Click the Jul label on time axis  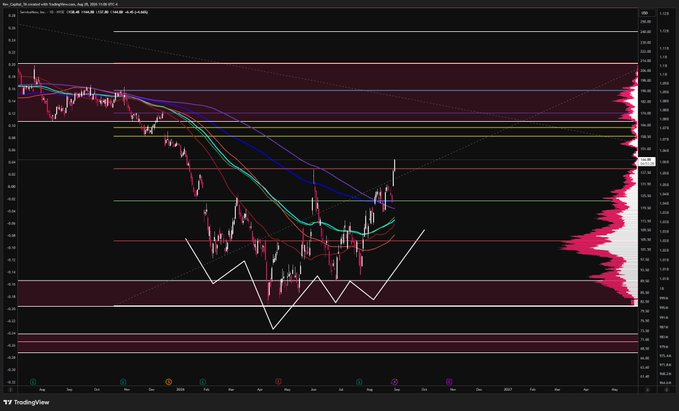tap(341, 389)
